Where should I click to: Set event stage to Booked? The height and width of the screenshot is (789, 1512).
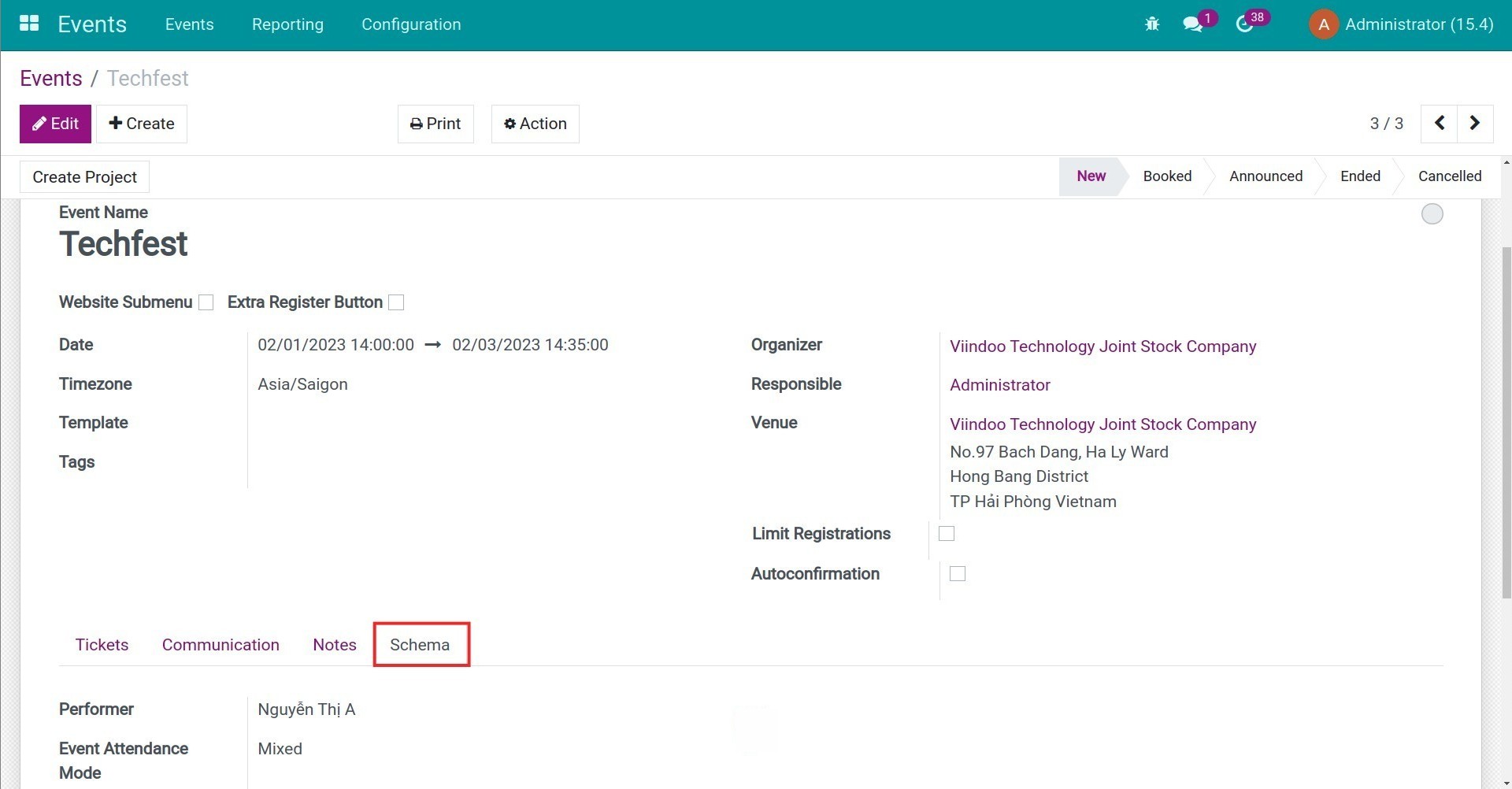point(1167,176)
